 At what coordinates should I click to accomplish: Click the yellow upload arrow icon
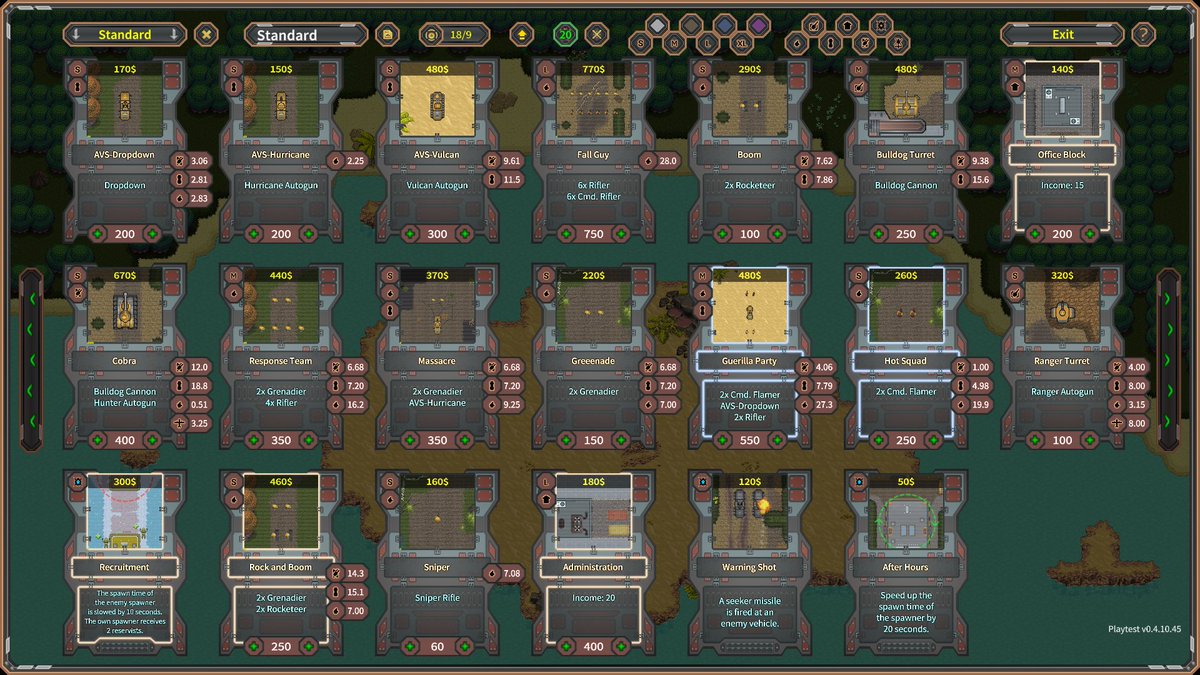tap(521, 34)
